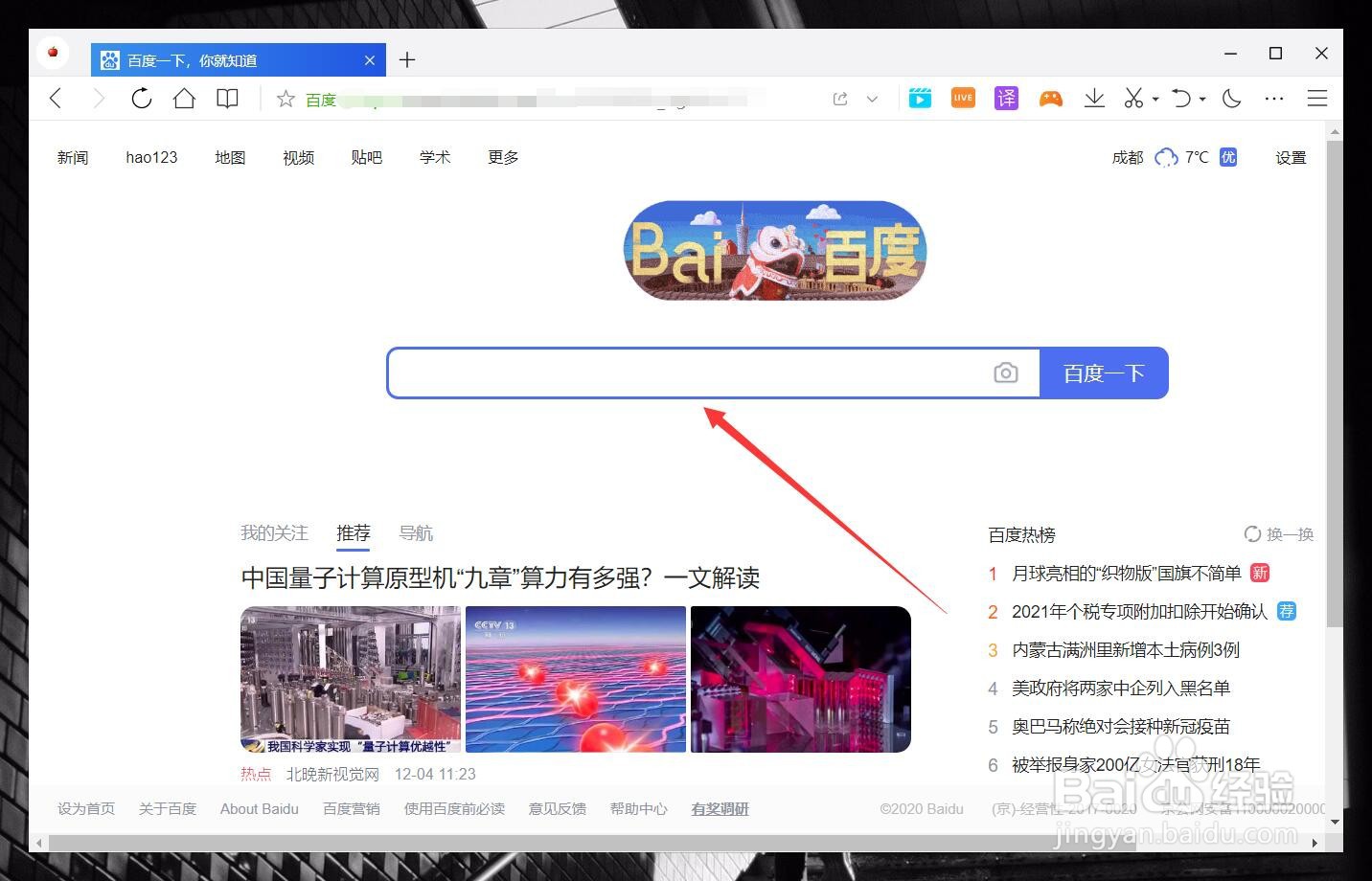This screenshot has height=881, width=1372.
Task: Open hot item 2021年个税专项附加扣除开始确认
Action: 1140,611
